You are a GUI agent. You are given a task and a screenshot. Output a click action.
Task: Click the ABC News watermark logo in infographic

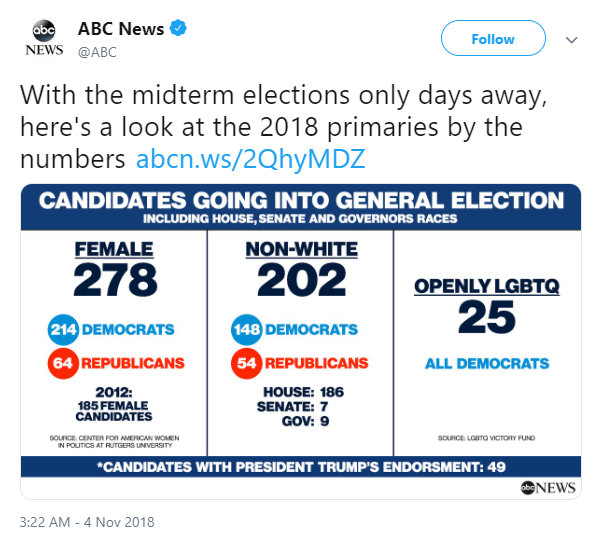tap(548, 488)
